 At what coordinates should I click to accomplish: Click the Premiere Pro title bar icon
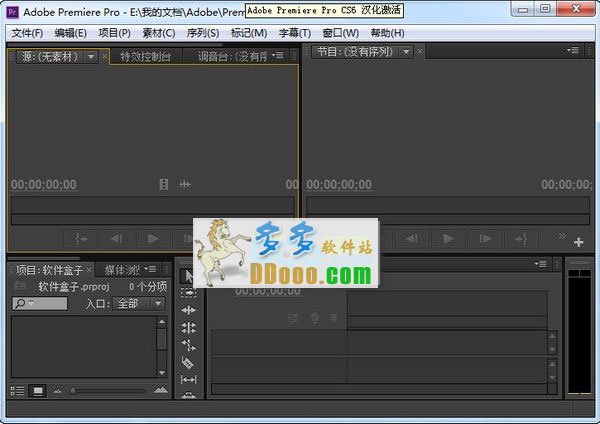13,12
